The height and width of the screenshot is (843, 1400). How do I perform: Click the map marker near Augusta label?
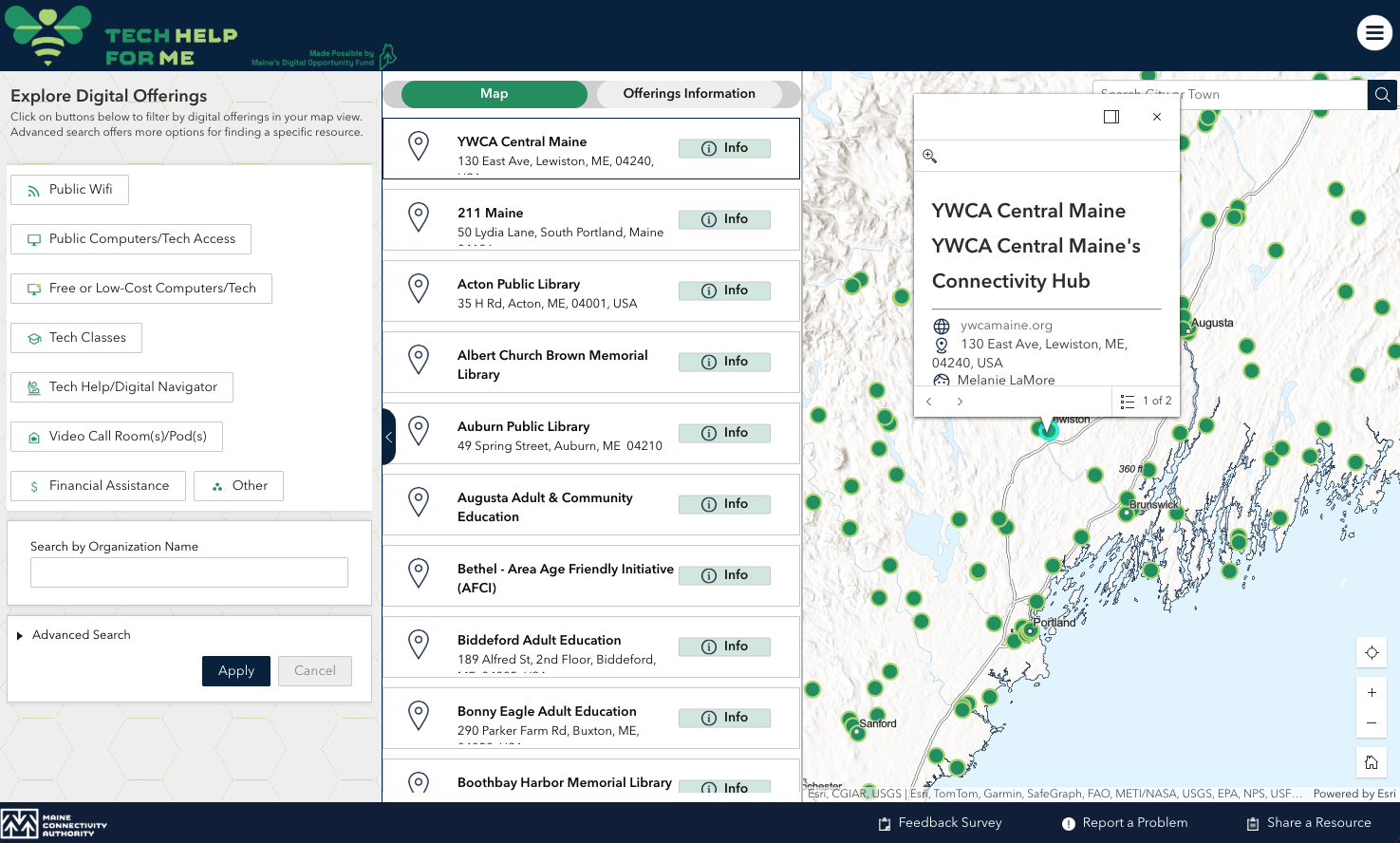tap(1185, 328)
